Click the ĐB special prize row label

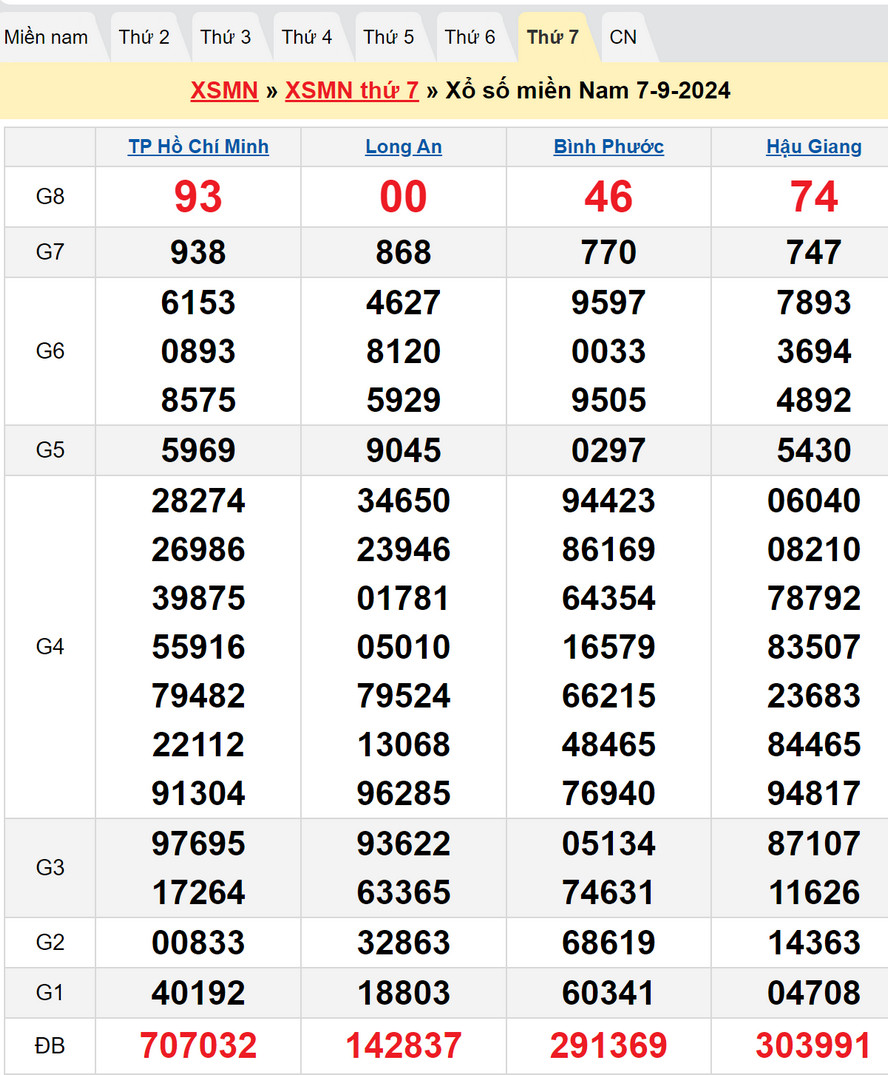pyautogui.click(x=50, y=1045)
